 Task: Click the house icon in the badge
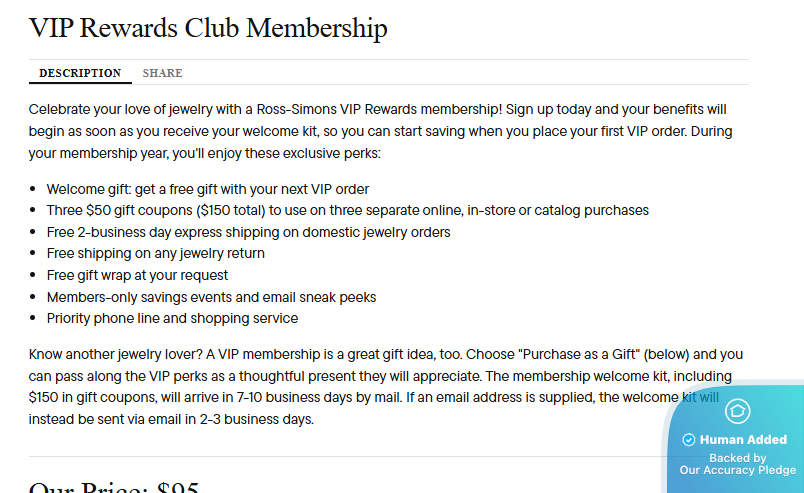737,411
